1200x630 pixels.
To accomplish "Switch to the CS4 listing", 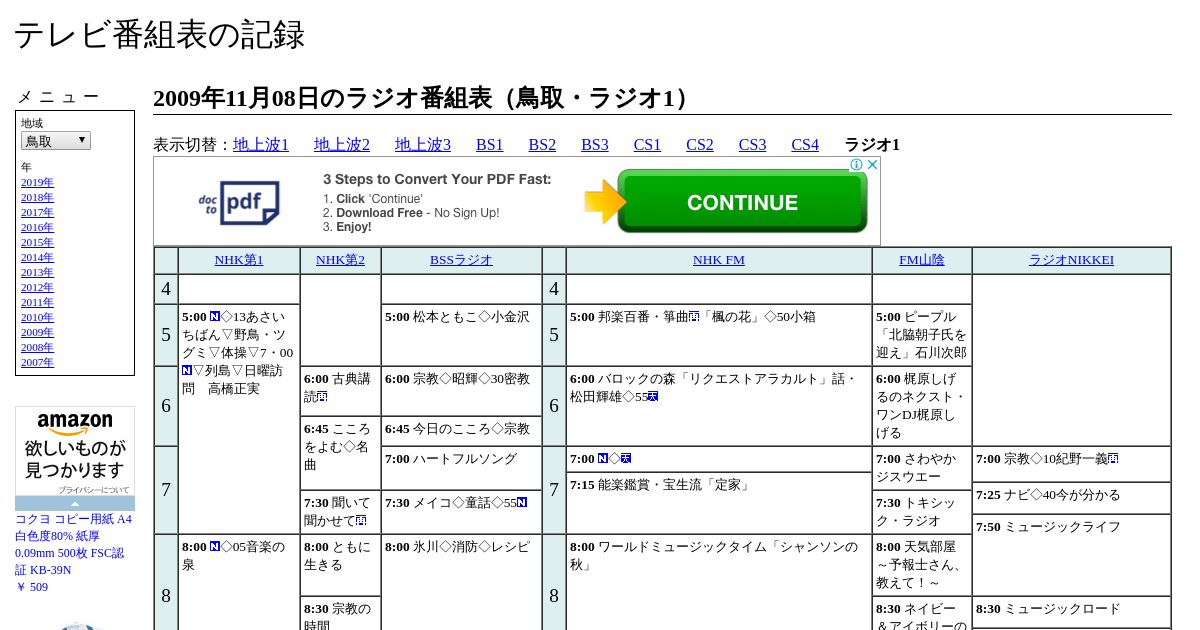I will pyautogui.click(x=805, y=145).
